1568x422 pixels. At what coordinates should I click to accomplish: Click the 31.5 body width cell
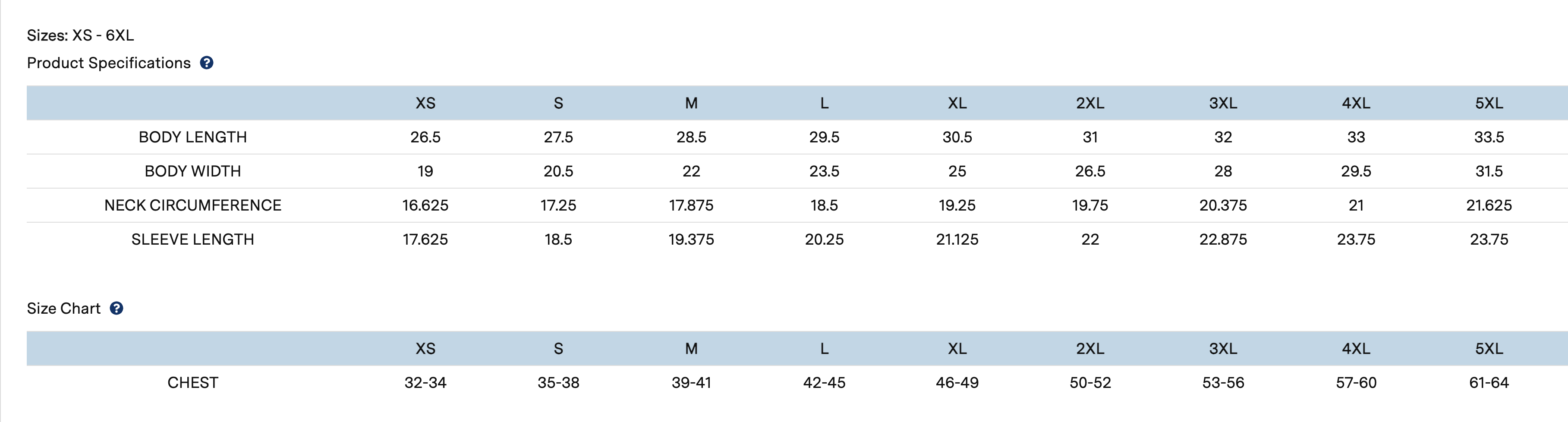point(1489,171)
